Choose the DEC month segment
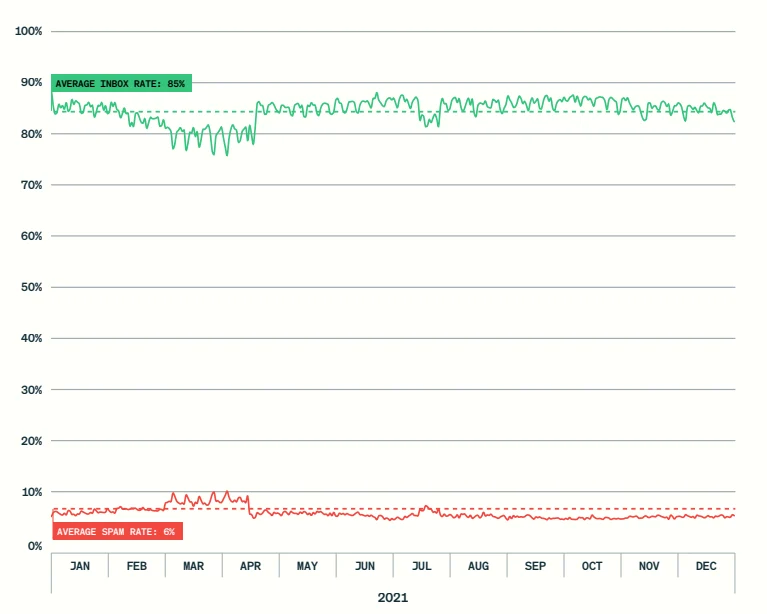The height and width of the screenshot is (614, 767). [x=707, y=567]
